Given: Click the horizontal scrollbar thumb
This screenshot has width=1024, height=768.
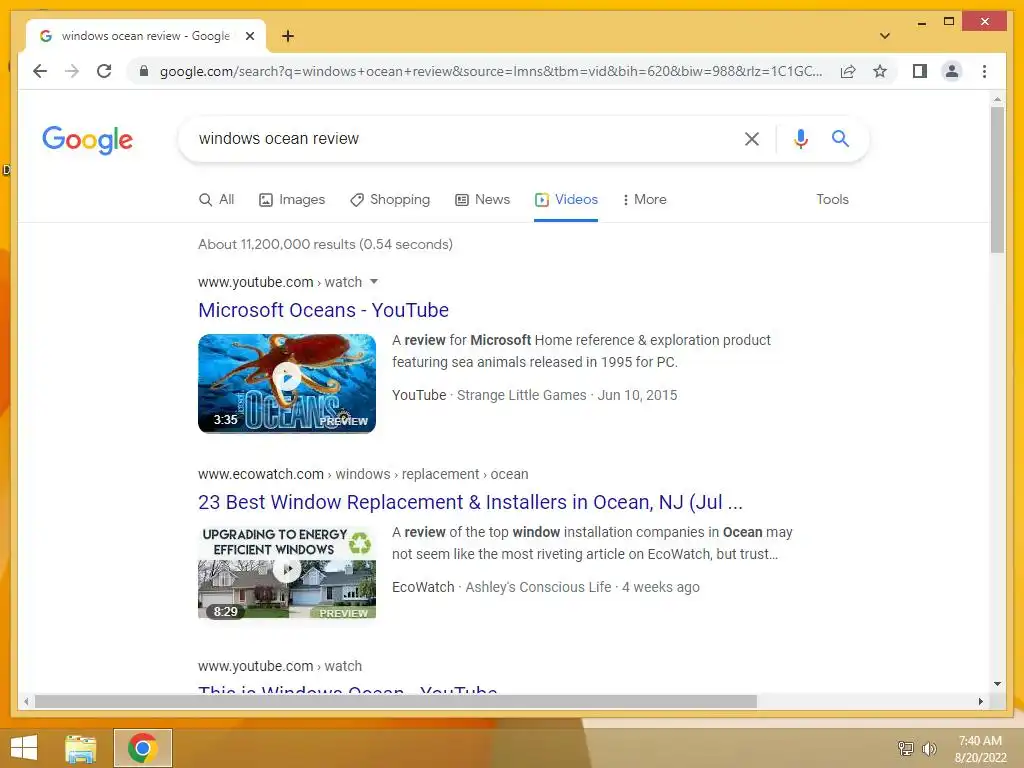Looking at the screenshot, I should (396, 701).
